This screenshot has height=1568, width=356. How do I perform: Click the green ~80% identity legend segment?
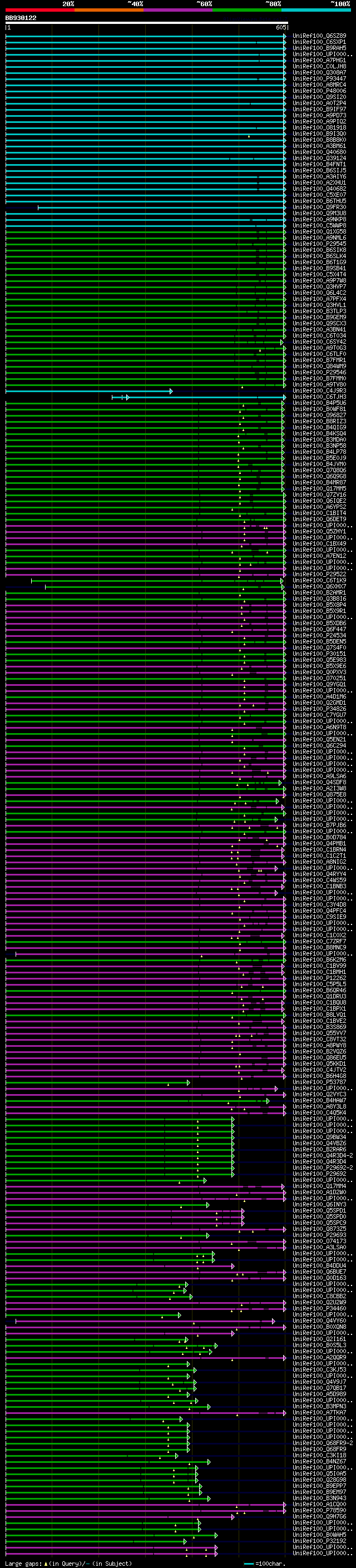(x=247, y=10)
